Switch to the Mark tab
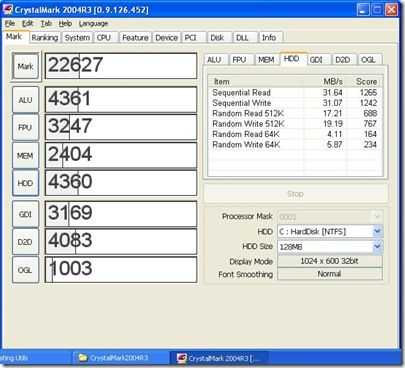This screenshot has height=368, width=405. 14,37
